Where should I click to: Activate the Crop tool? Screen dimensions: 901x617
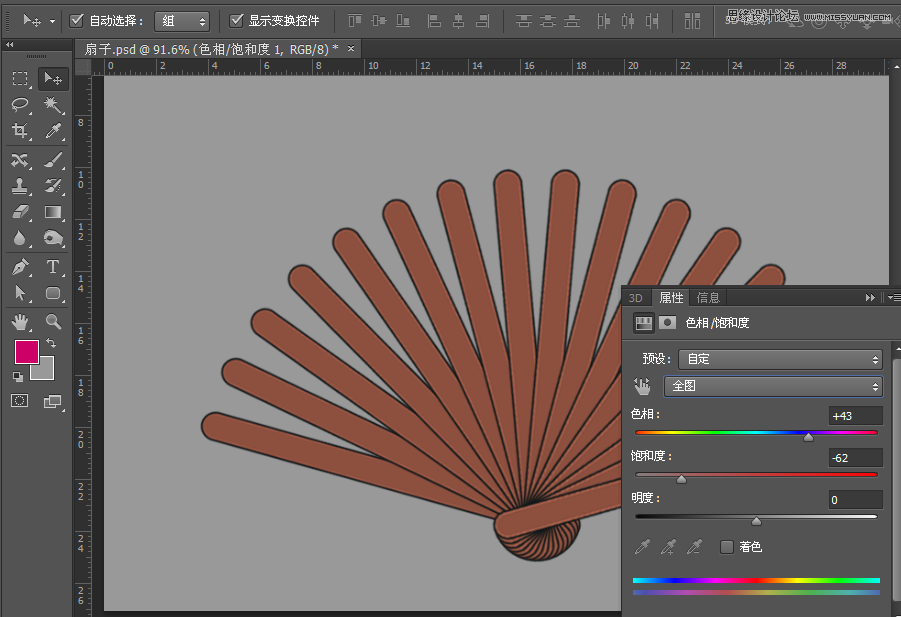point(20,131)
